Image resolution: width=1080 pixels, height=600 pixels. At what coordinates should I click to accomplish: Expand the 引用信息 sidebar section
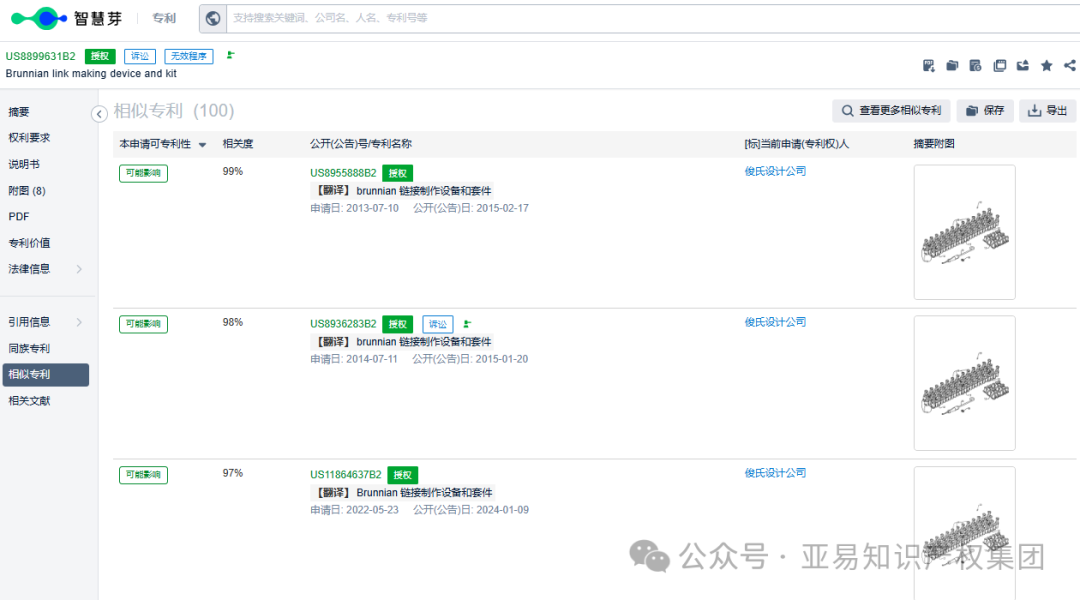click(x=46, y=322)
